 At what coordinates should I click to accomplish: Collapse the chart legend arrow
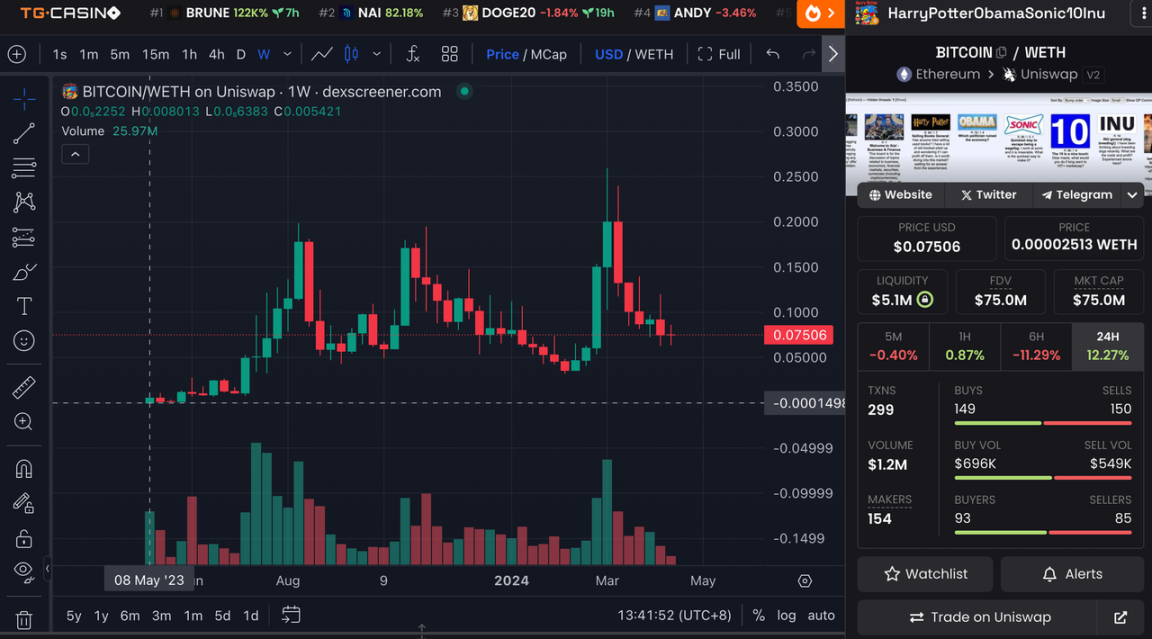click(x=75, y=154)
